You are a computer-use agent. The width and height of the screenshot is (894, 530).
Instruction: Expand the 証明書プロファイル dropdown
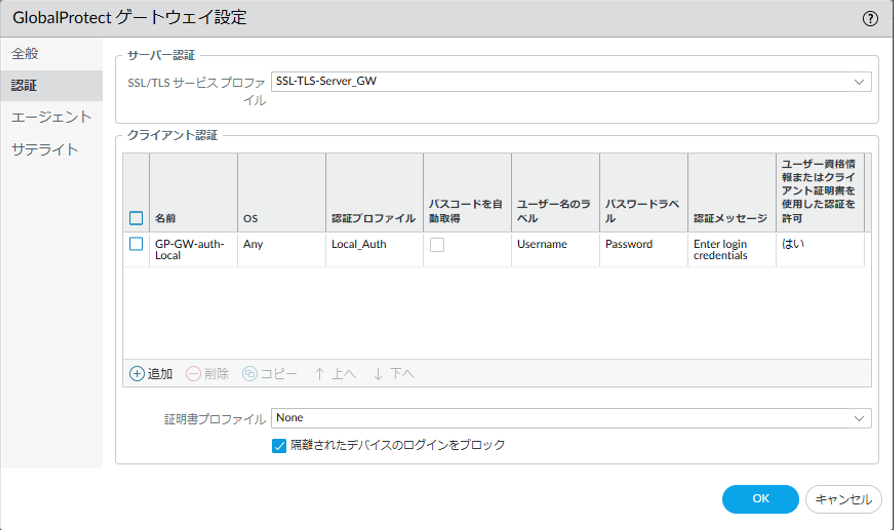[x=859, y=418]
